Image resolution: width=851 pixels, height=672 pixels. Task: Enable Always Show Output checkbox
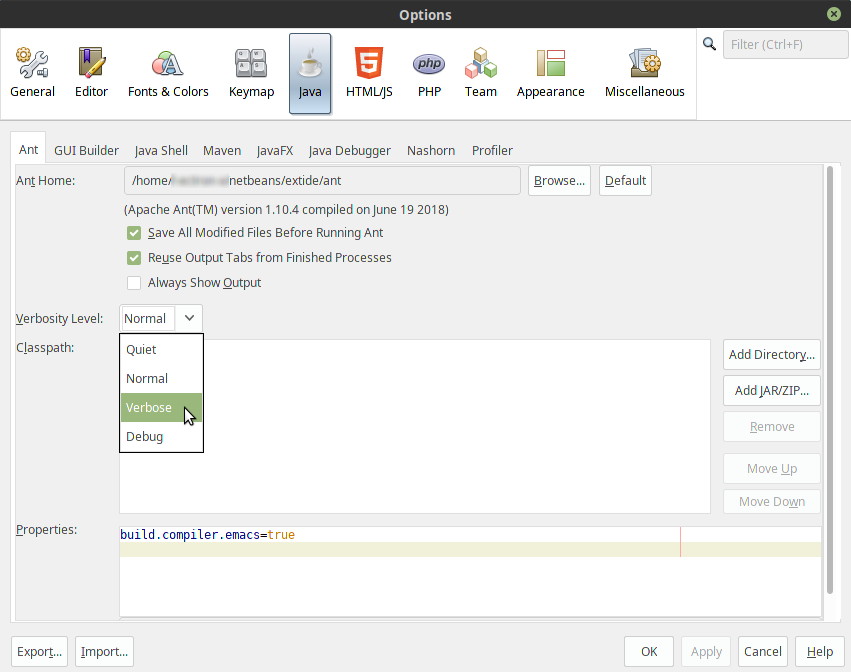(x=134, y=283)
